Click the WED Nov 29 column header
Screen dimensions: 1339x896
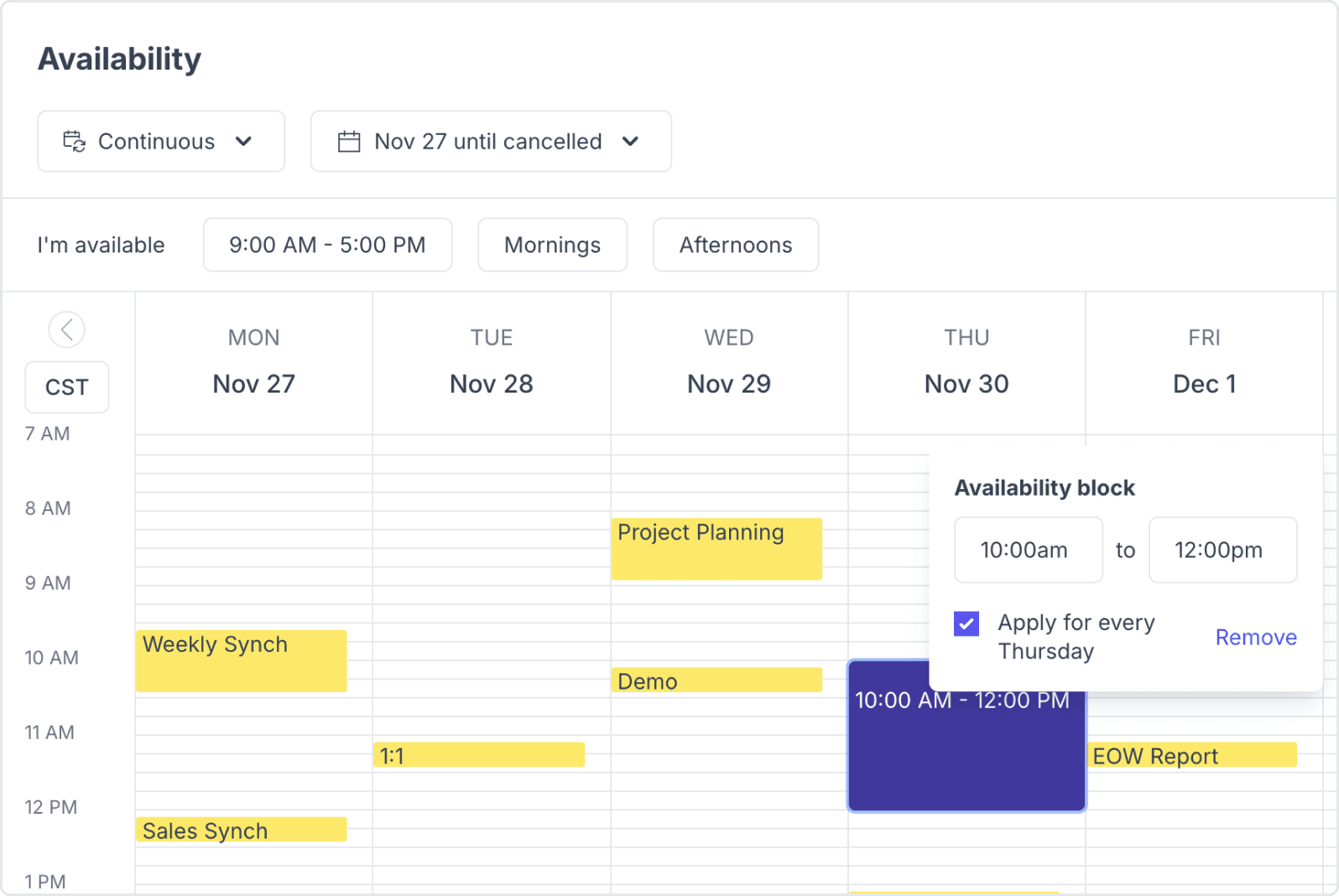click(x=729, y=362)
